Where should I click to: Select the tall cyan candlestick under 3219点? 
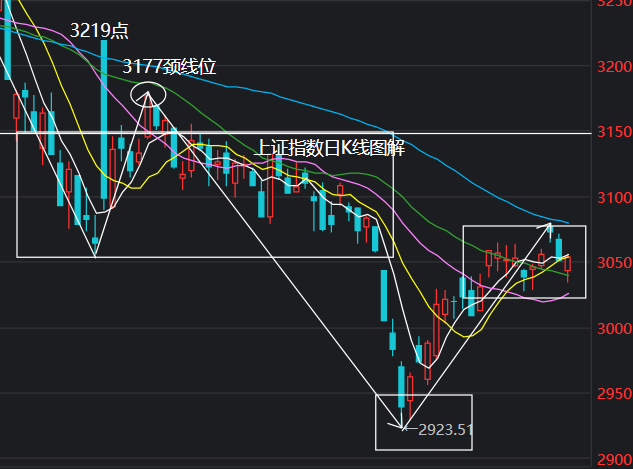point(104,124)
